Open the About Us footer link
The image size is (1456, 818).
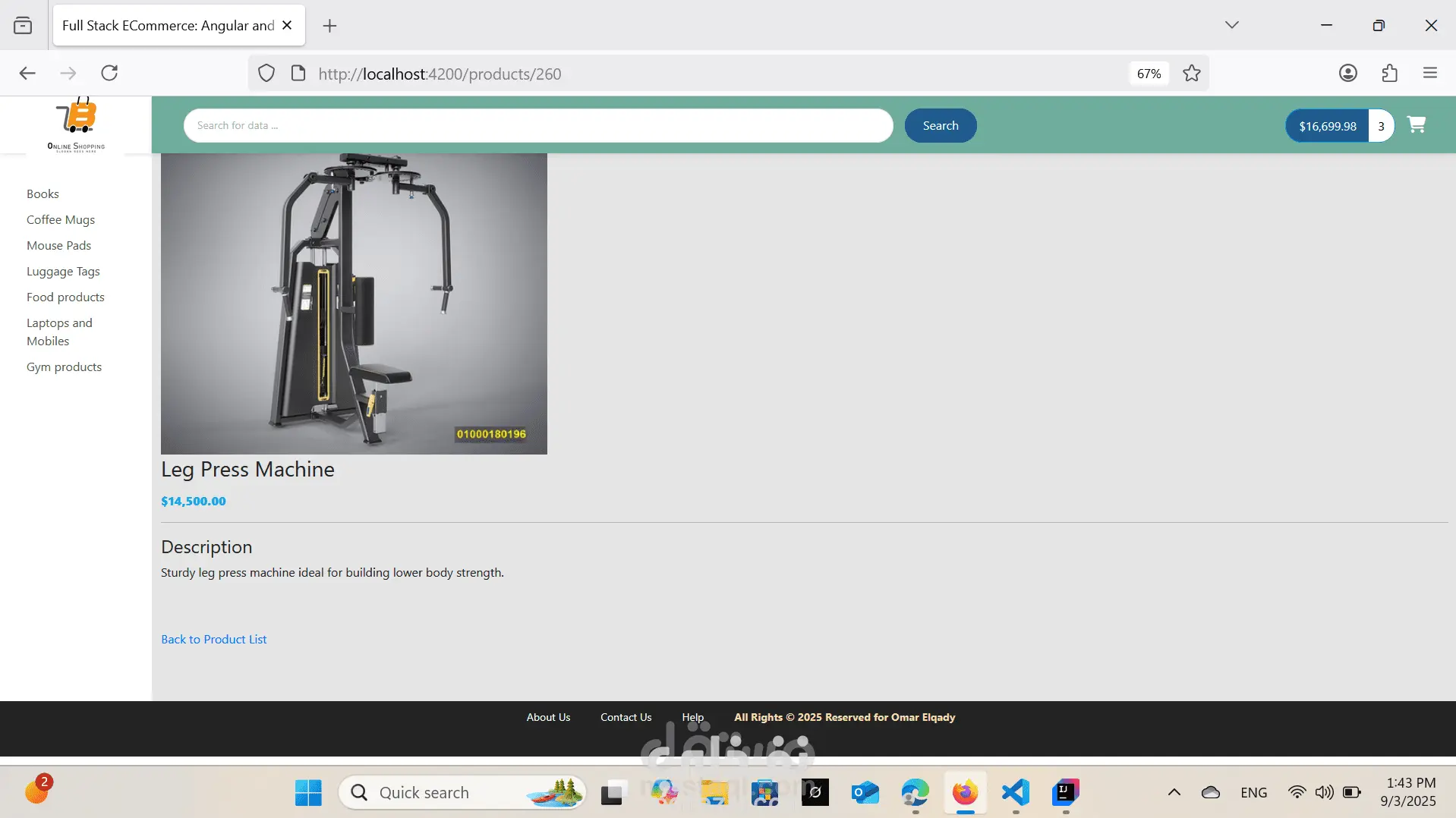[x=548, y=718]
